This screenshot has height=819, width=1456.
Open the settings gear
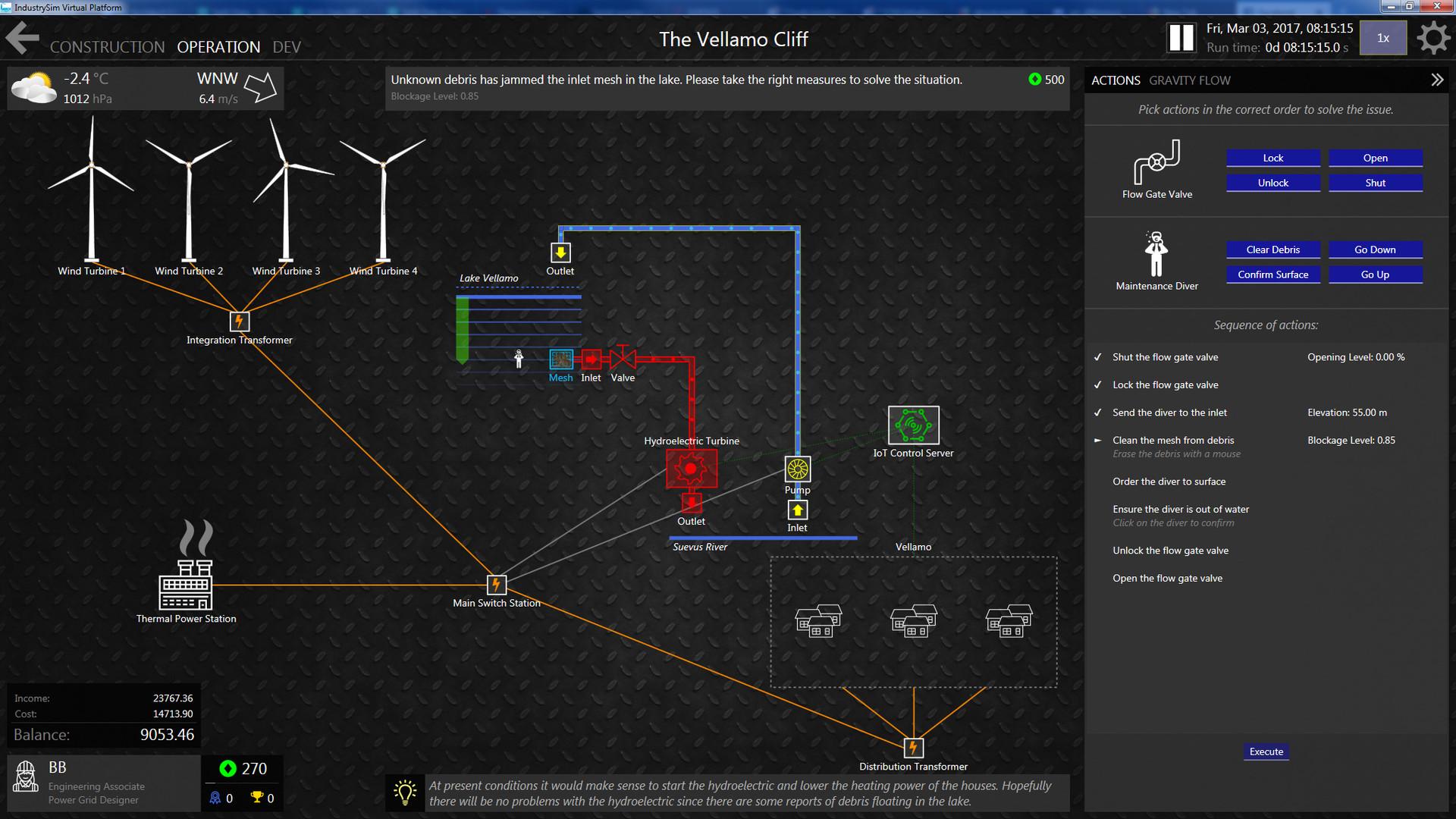pyautogui.click(x=1432, y=37)
